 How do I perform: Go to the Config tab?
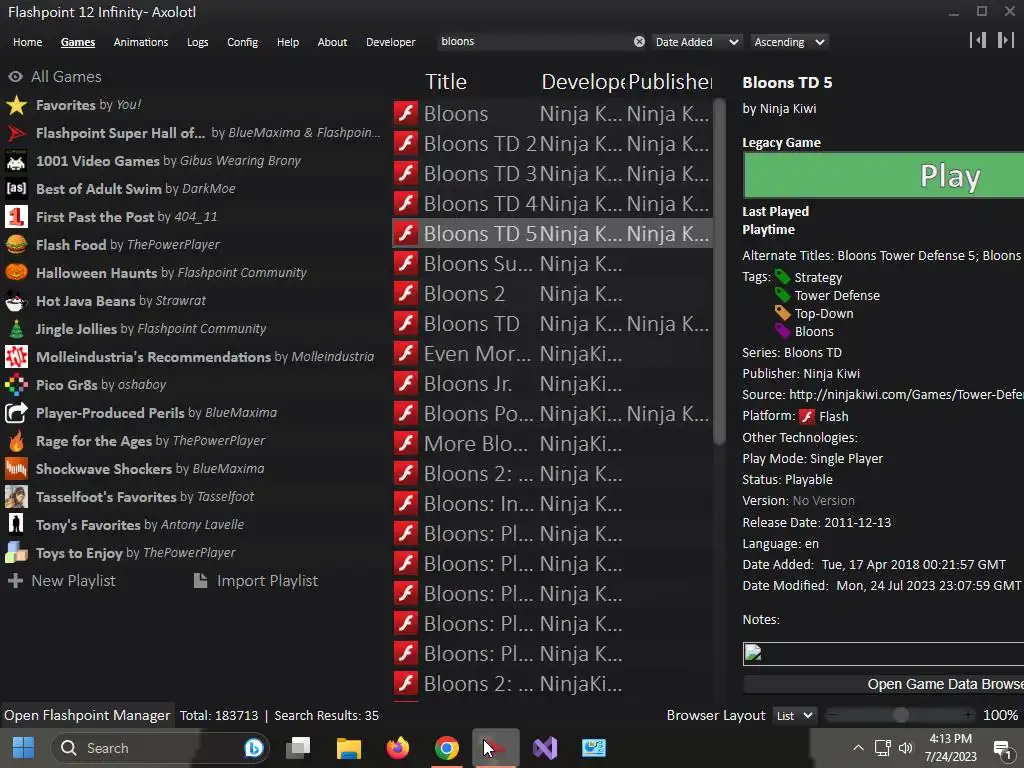[242, 42]
